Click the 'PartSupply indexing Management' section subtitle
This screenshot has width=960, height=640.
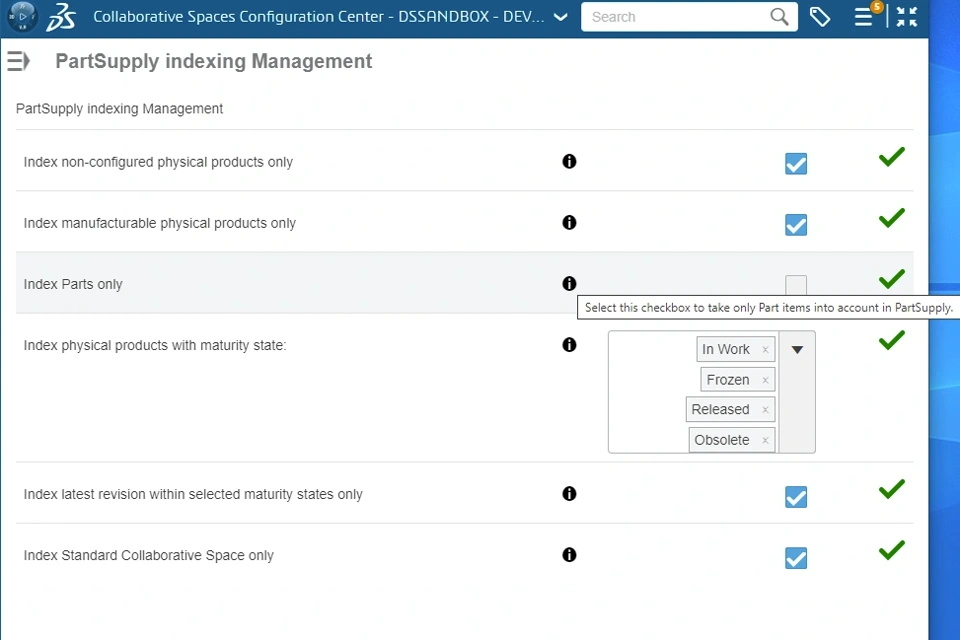point(119,108)
